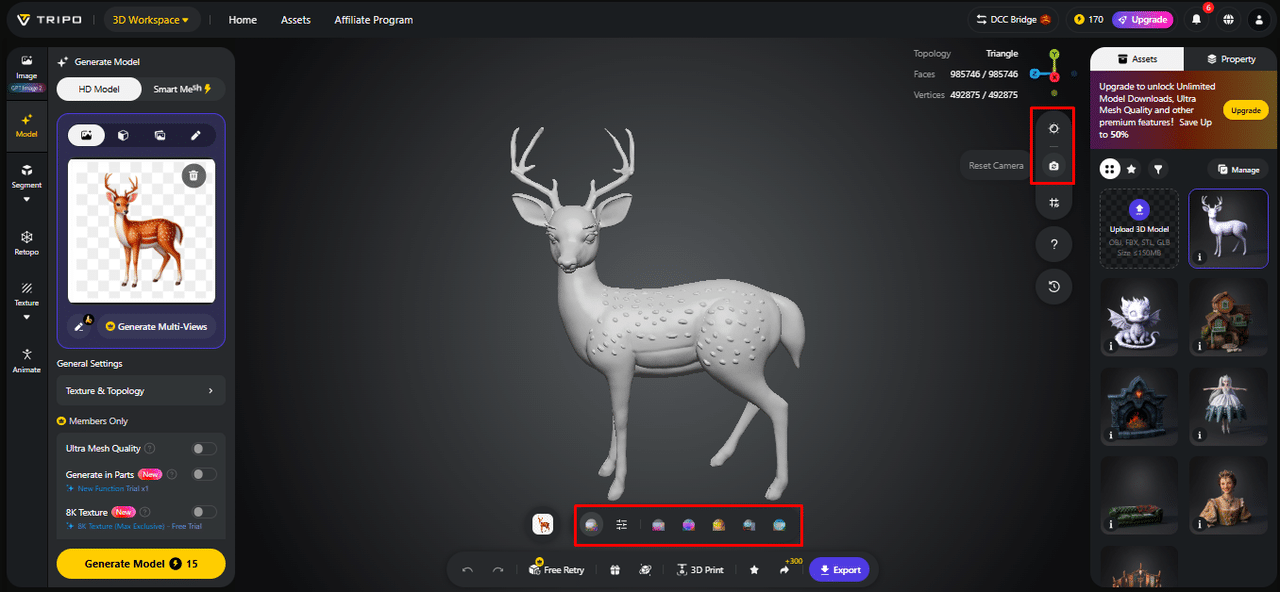1280x592 pixels.
Task: Open the Retopo tool in the sidebar
Action: tap(26, 243)
